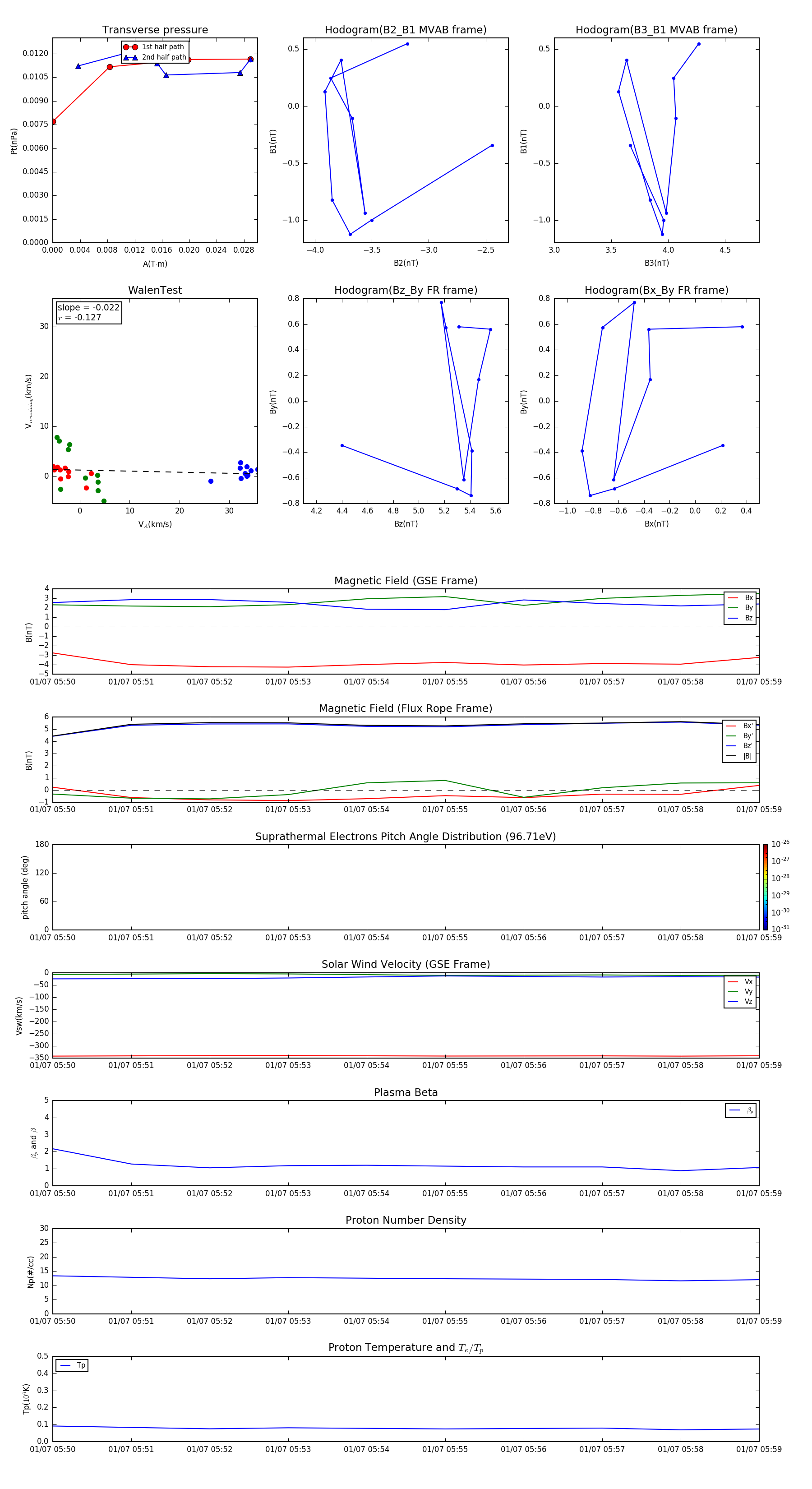Image resolution: width=812 pixels, height=1489 pixels.
Task: Click the "Magnetic Field (Flux Rope Frame)" title
Action: [x=406, y=709]
